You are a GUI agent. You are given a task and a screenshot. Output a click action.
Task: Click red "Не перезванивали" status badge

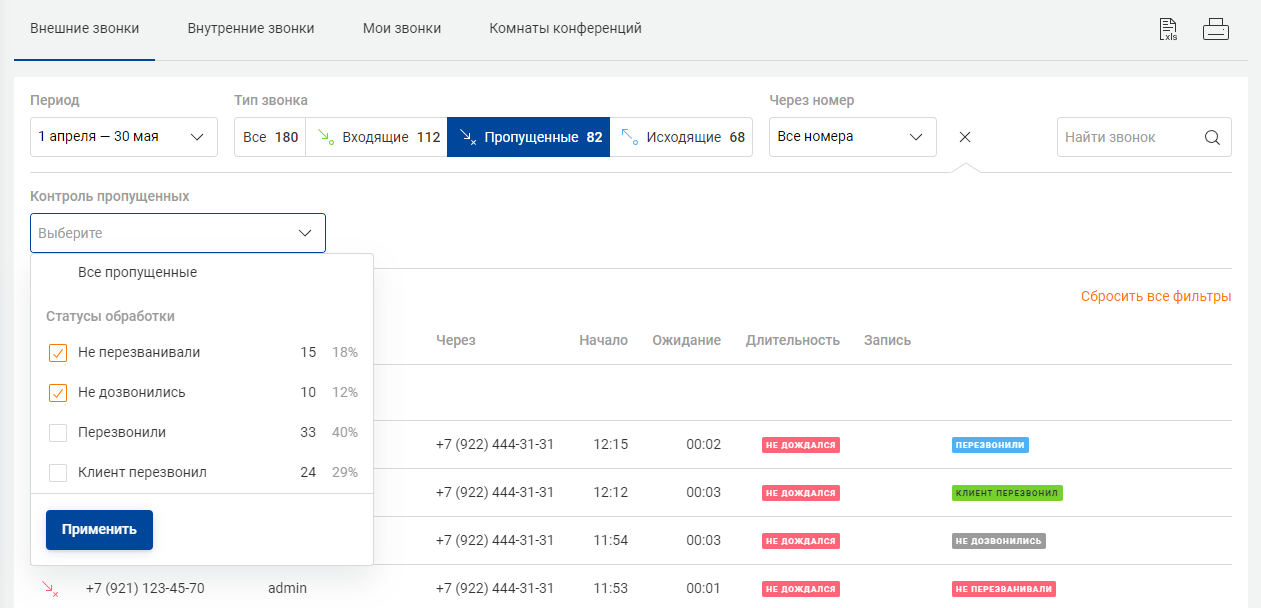tap(1004, 589)
